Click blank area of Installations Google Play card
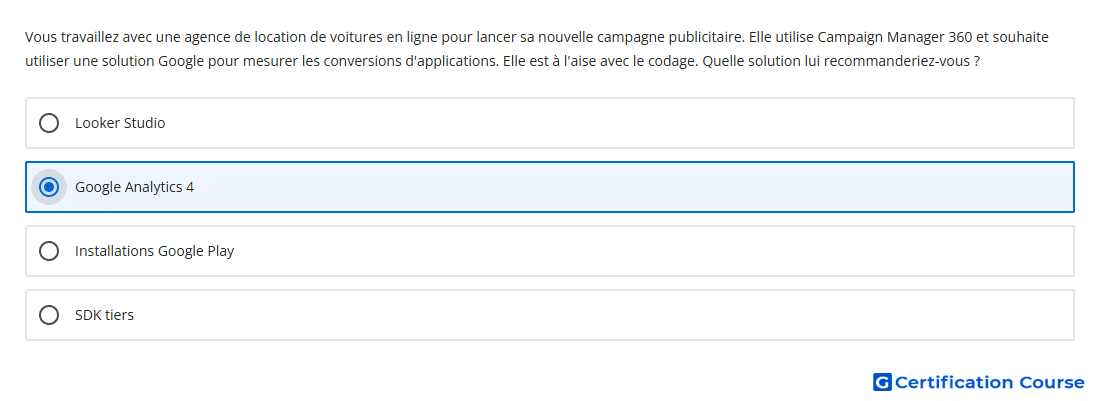 [x=652, y=251]
